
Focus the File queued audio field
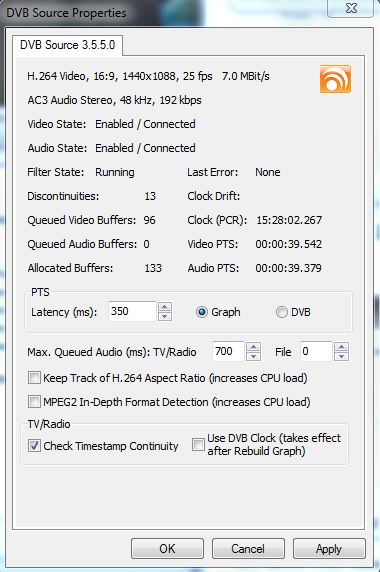tap(316, 351)
